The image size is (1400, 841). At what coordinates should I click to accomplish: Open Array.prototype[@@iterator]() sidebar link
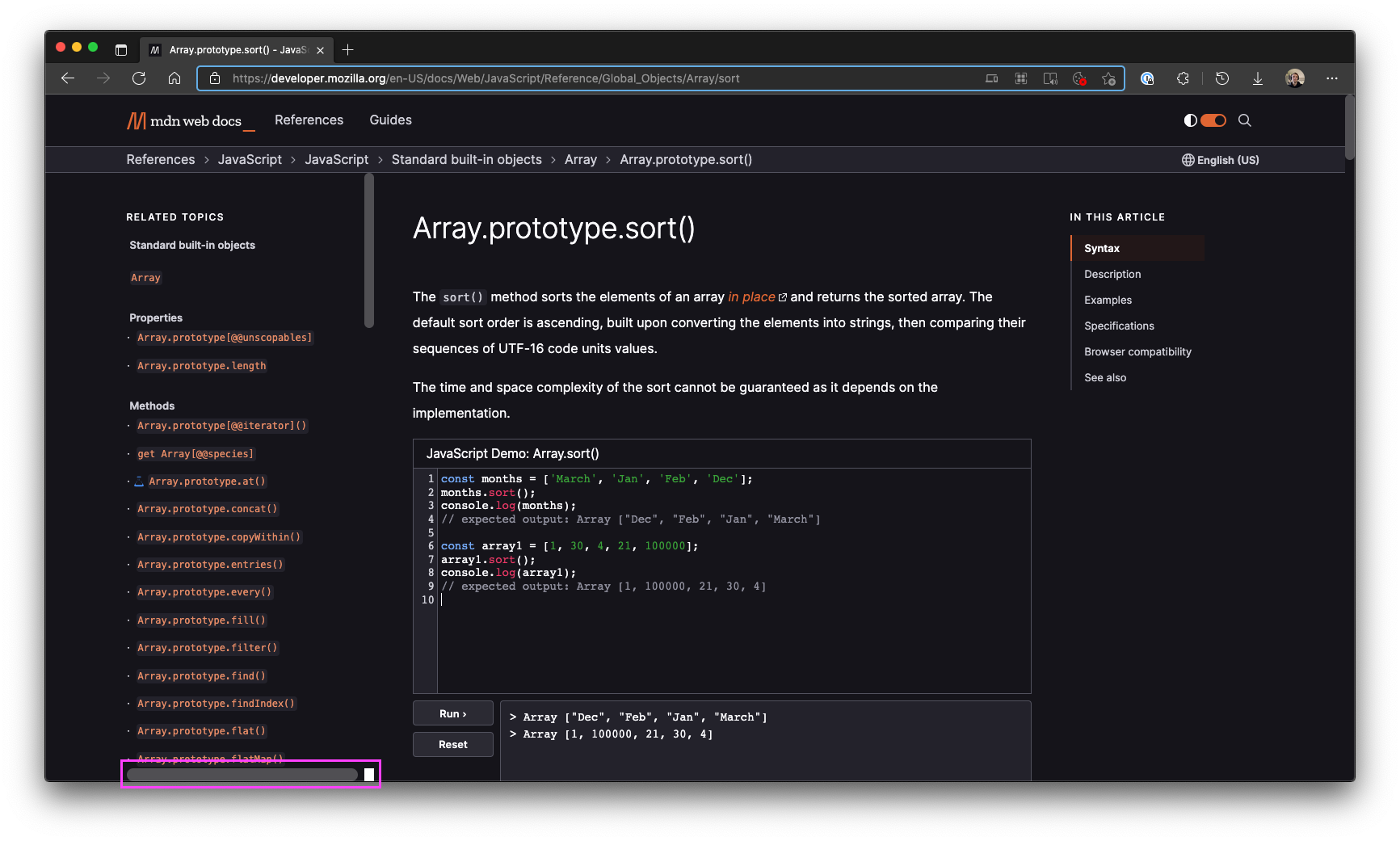click(221, 426)
